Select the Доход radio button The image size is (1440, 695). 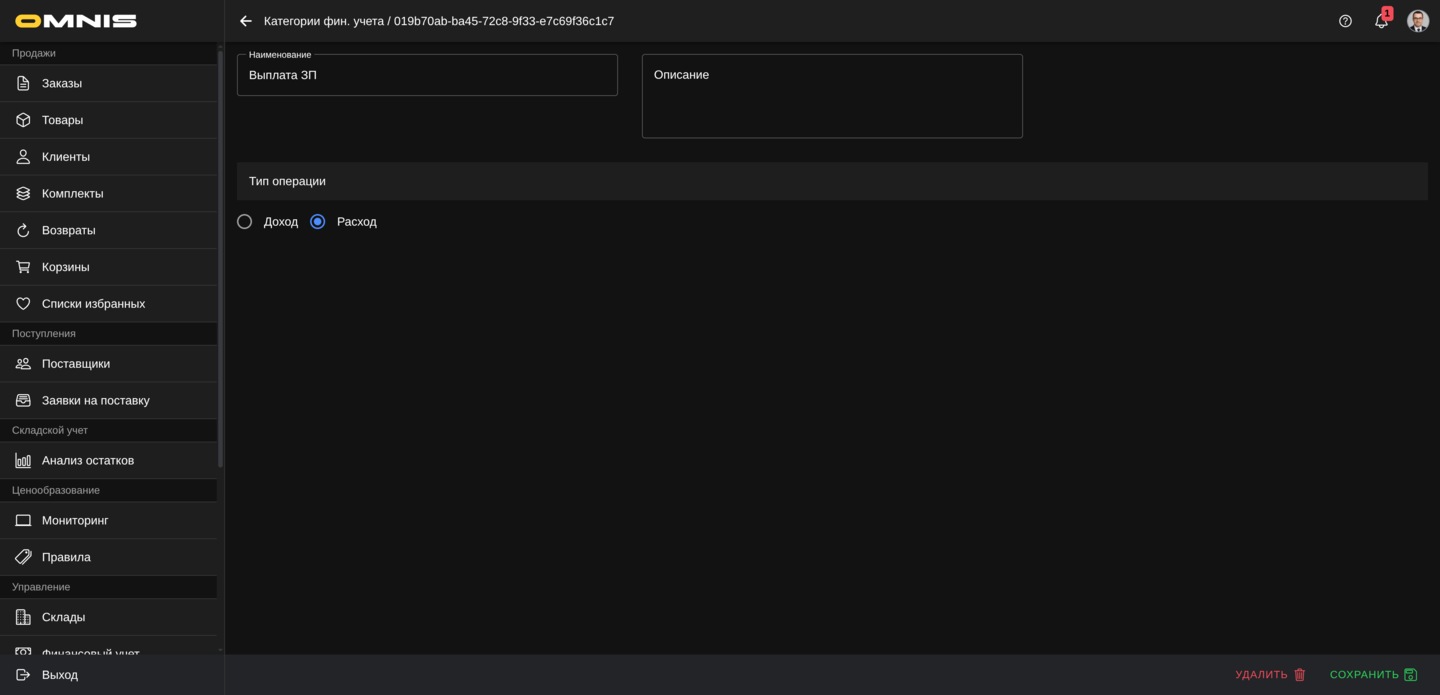click(x=245, y=222)
